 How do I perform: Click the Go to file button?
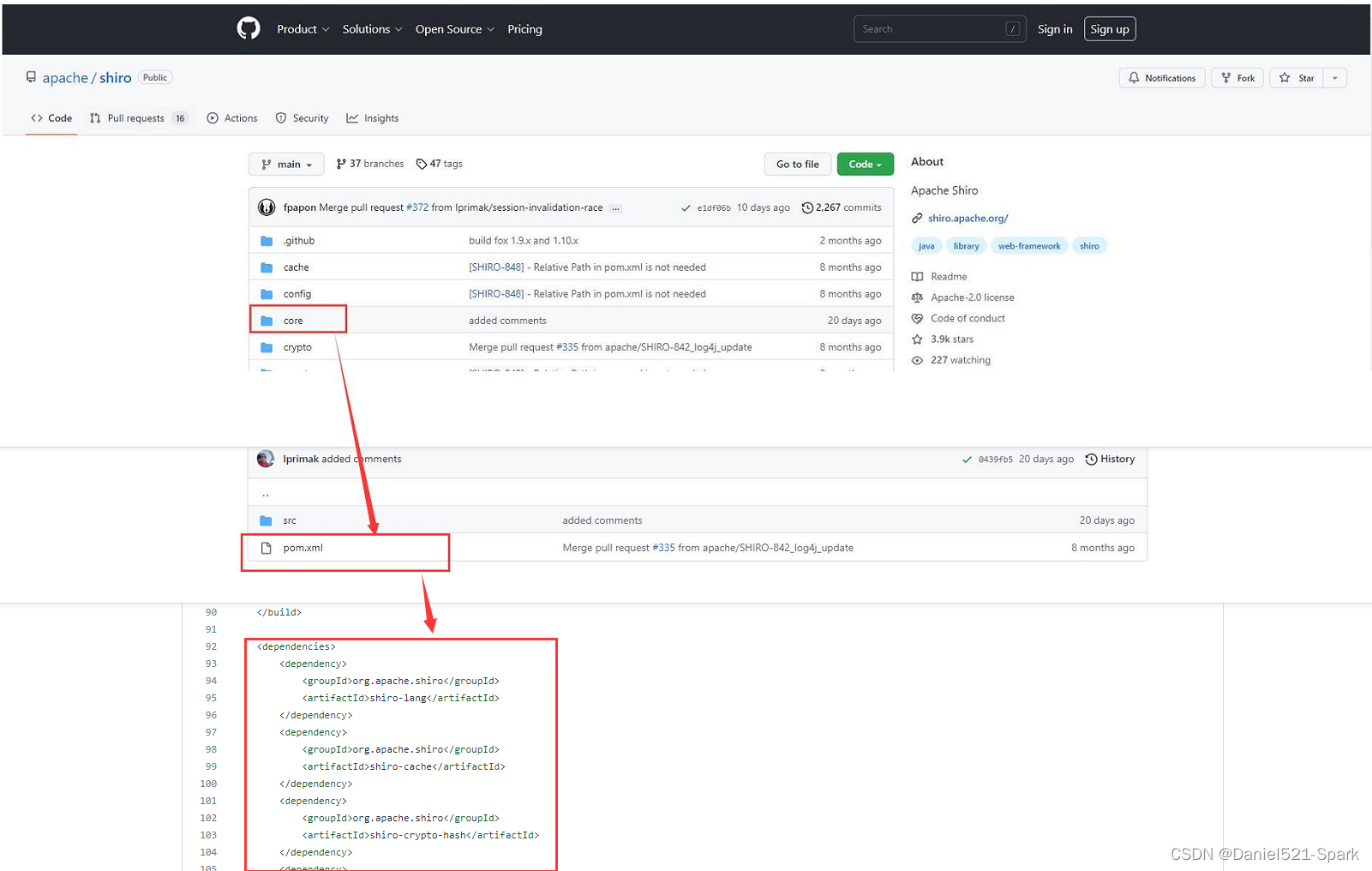798,165
